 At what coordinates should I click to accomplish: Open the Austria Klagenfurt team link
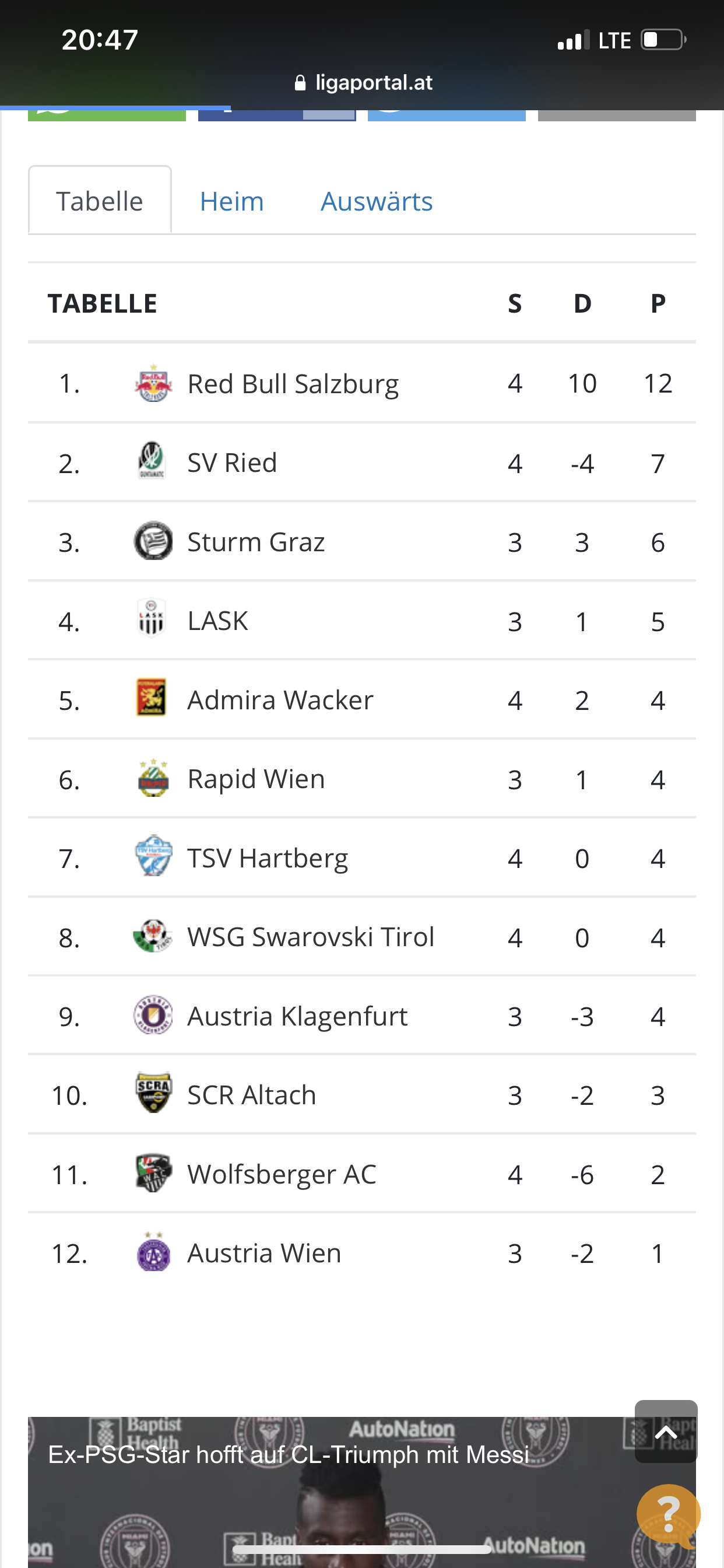tap(297, 1016)
